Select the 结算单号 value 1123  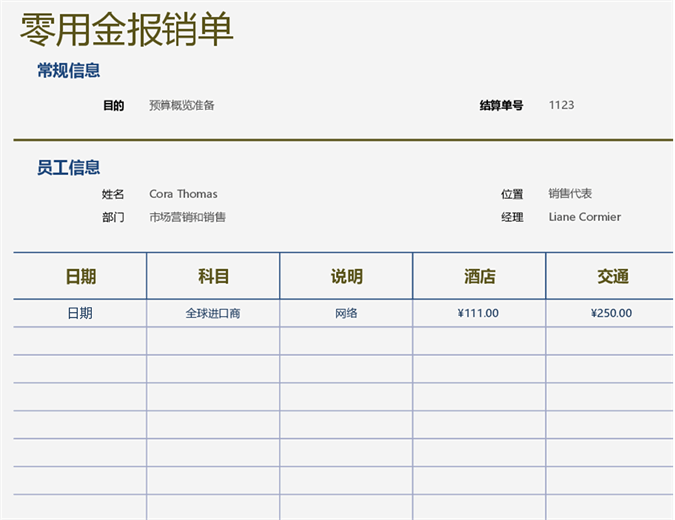[561, 105]
